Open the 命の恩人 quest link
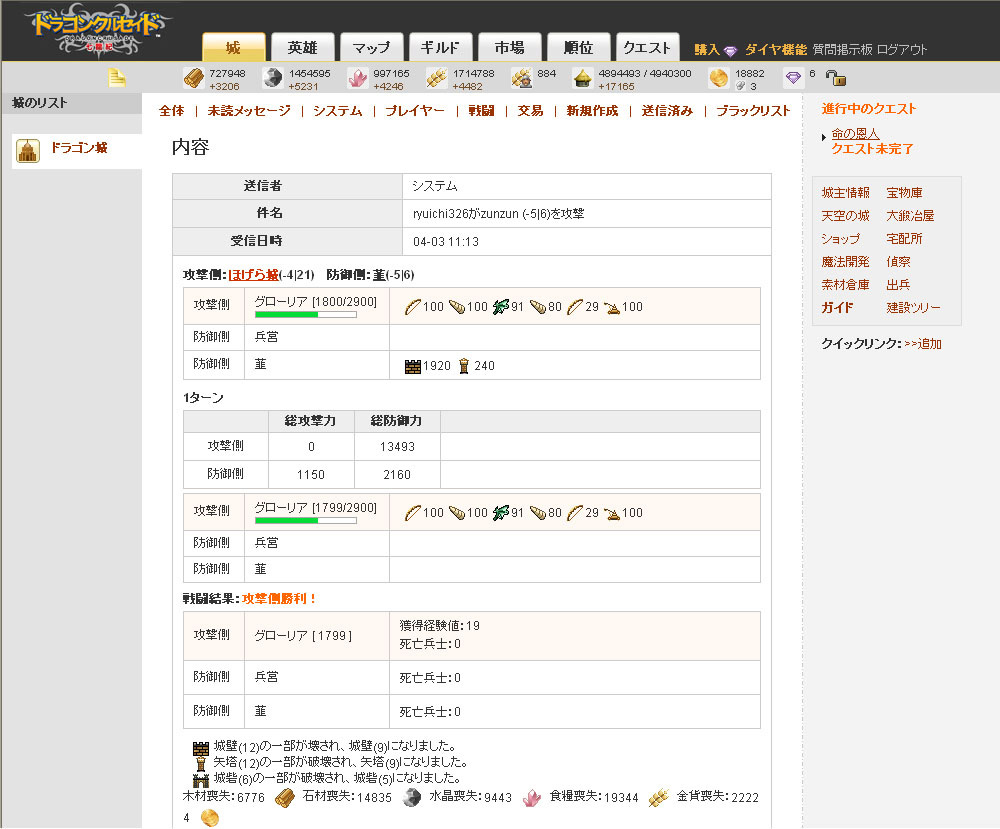This screenshot has width=1000, height=829. tap(855, 134)
